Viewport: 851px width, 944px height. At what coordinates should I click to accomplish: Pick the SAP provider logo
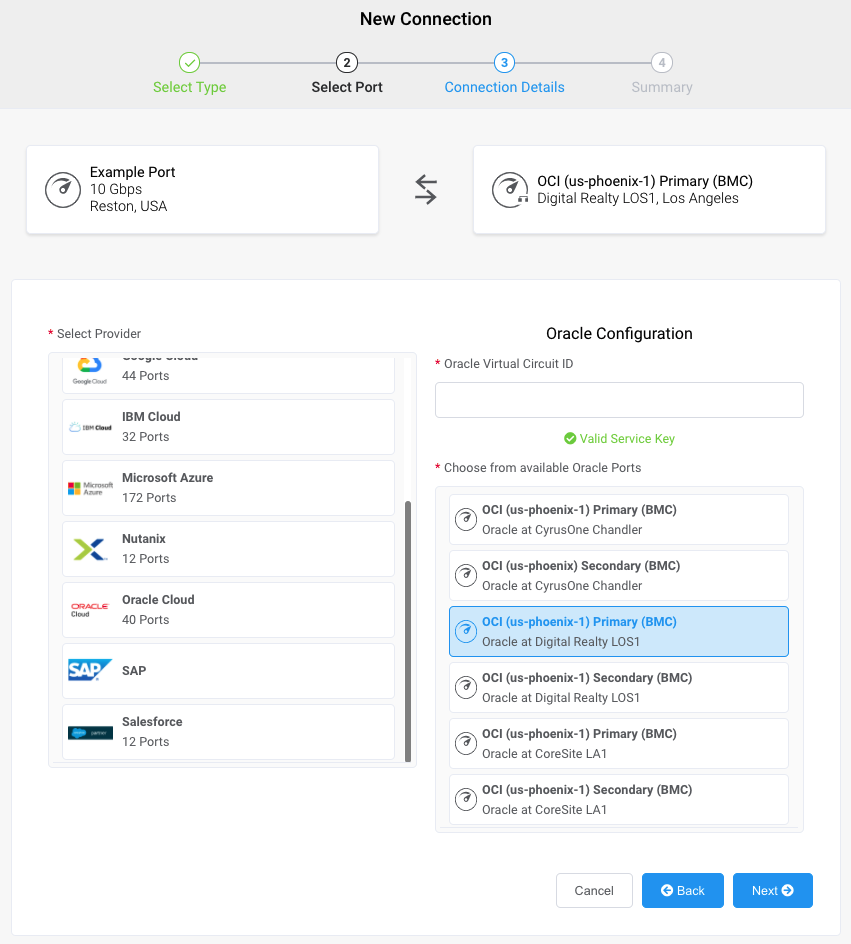(x=90, y=670)
